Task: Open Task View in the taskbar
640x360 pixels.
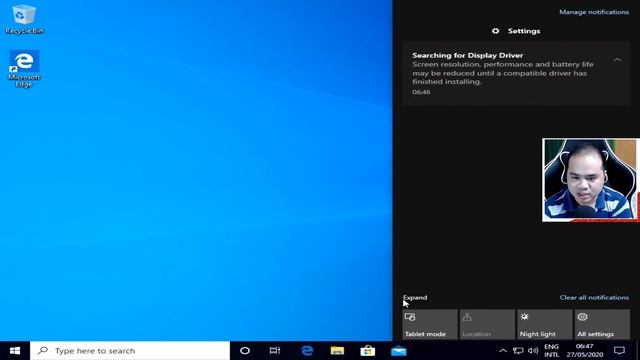Action: coord(275,351)
